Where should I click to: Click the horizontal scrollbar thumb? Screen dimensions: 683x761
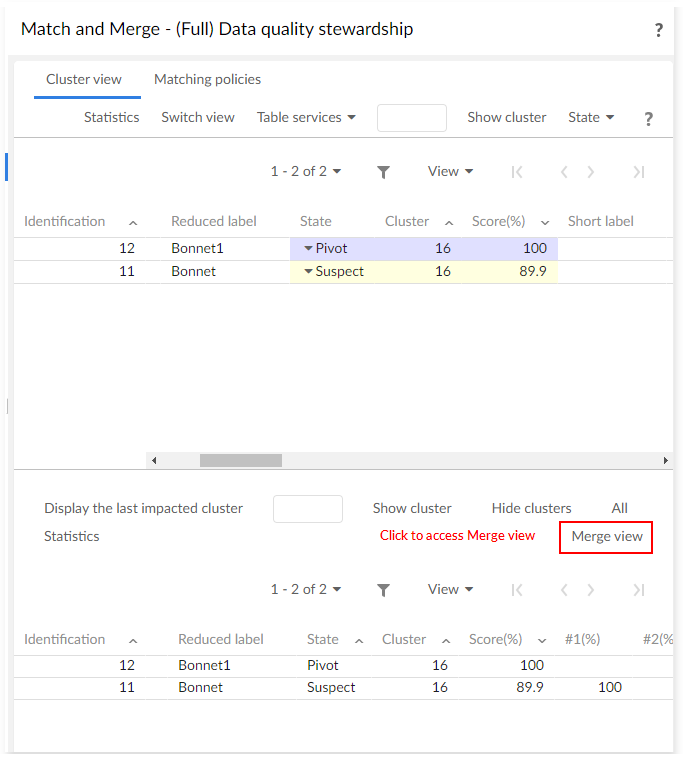(240, 461)
